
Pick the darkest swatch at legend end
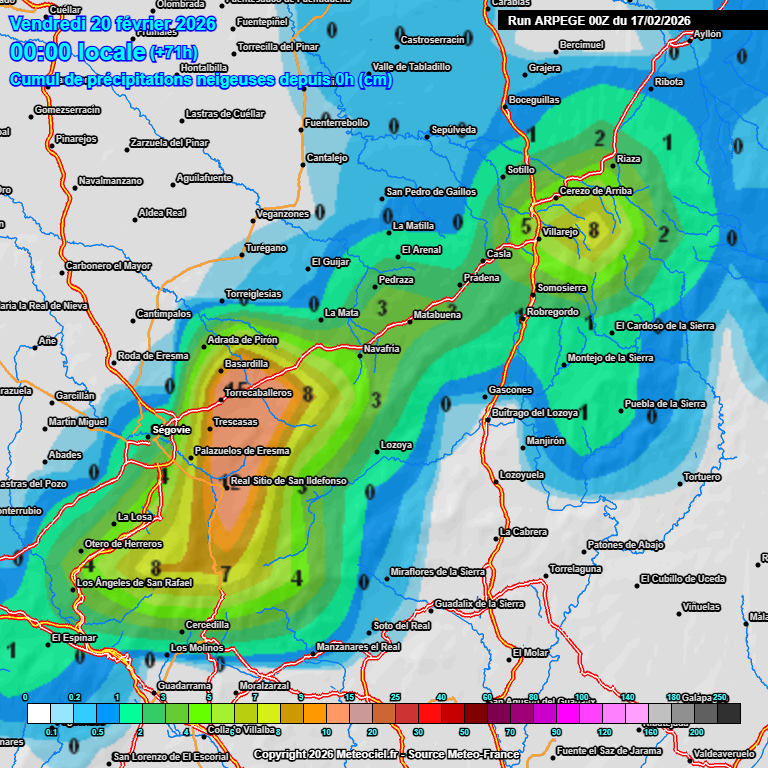[x=729, y=713]
